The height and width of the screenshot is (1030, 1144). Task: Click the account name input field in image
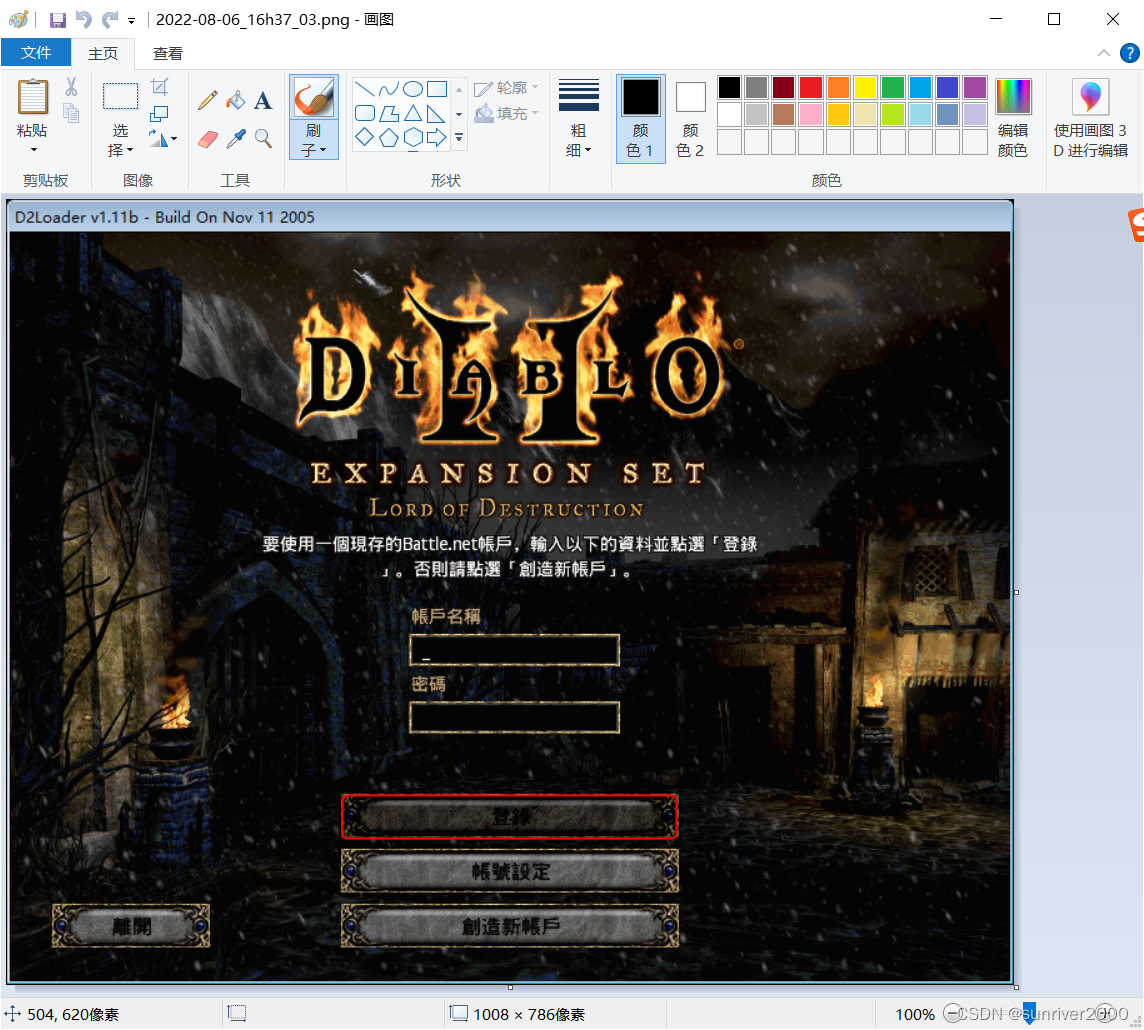(x=514, y=650)
